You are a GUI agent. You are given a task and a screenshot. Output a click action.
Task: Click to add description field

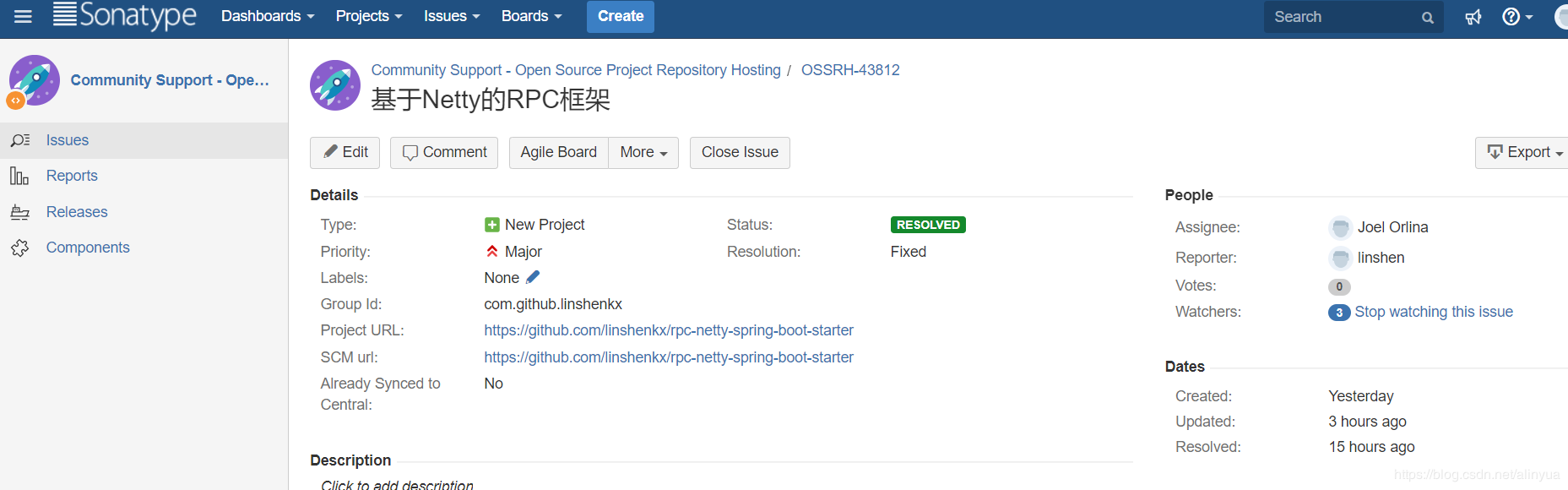click(397, 485)
